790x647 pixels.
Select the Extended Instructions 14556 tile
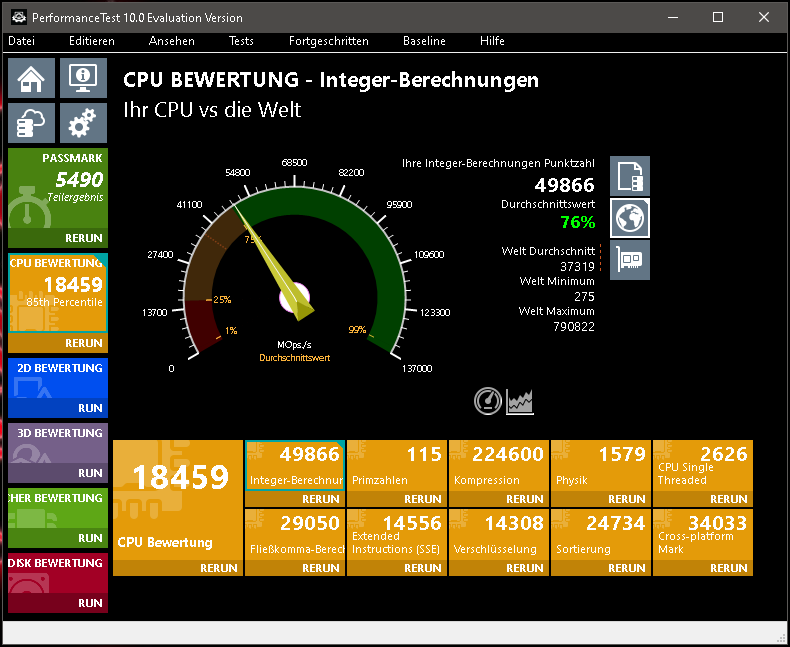[x=397, y=535]
